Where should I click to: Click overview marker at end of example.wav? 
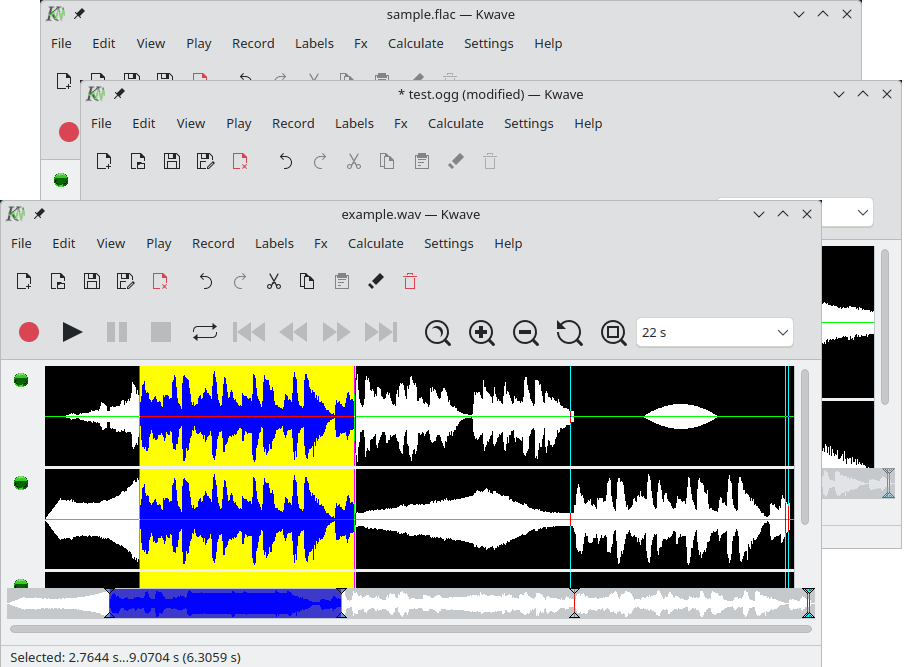808,603
